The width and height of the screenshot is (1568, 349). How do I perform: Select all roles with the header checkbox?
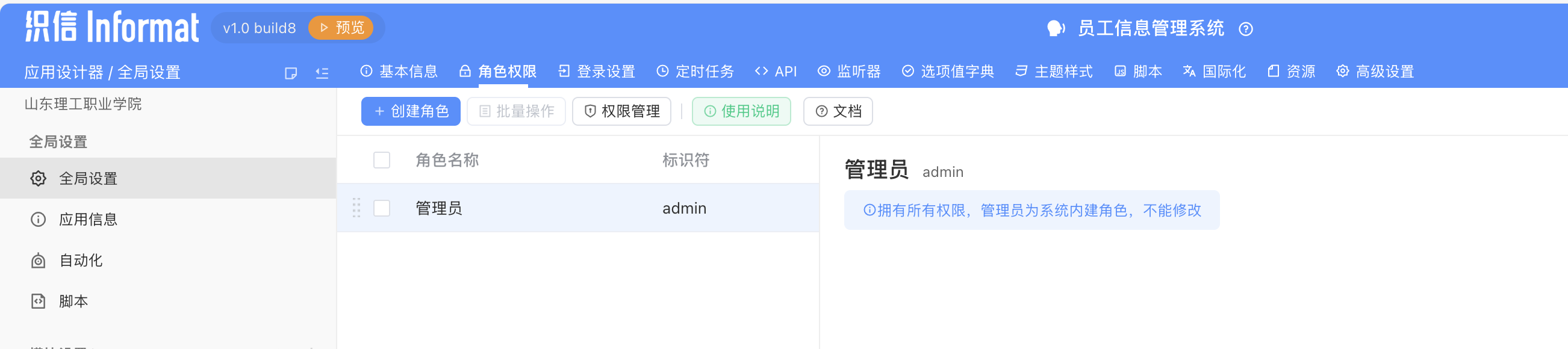[382, 160]
